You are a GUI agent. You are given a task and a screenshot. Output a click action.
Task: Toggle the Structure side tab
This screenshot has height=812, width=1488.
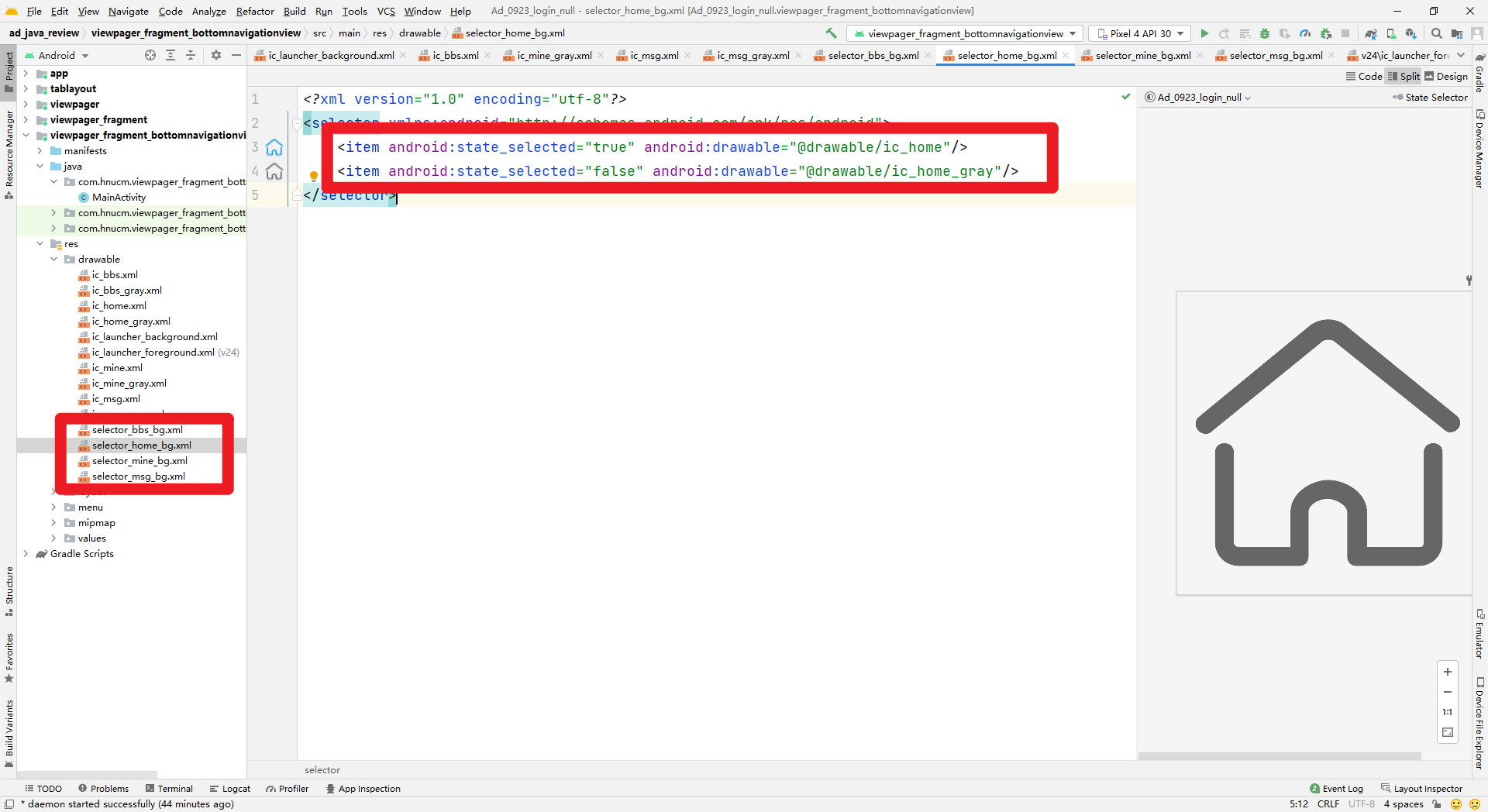(x=9, y=592)
